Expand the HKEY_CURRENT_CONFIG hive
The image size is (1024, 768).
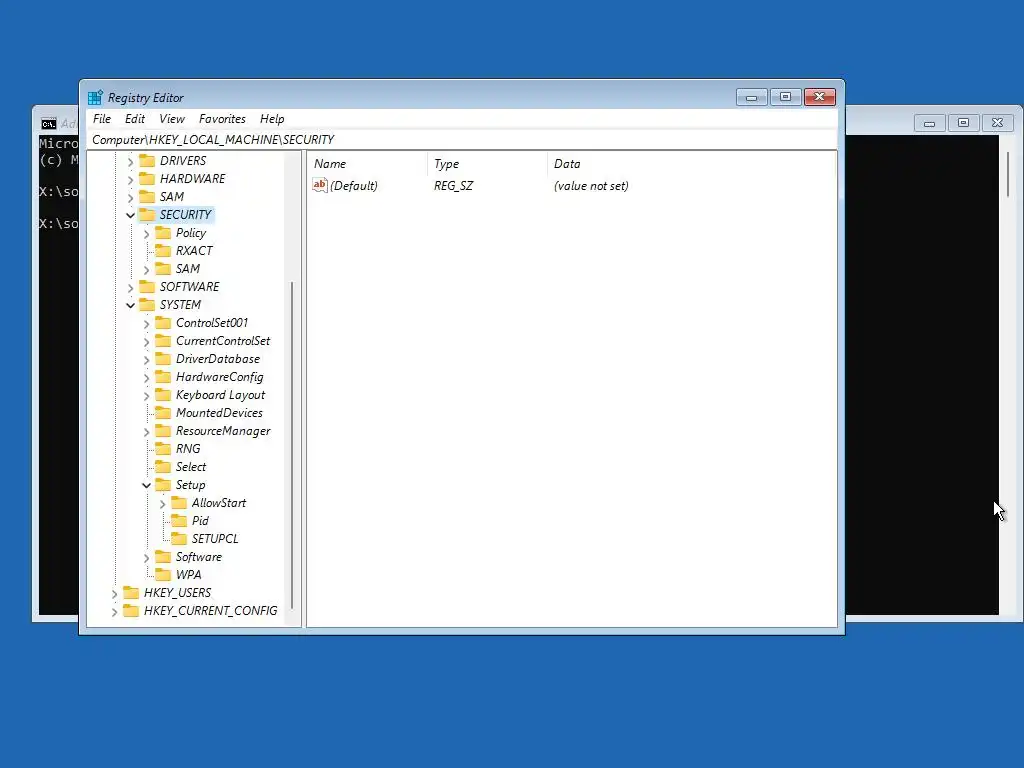(x=115, y=611)
